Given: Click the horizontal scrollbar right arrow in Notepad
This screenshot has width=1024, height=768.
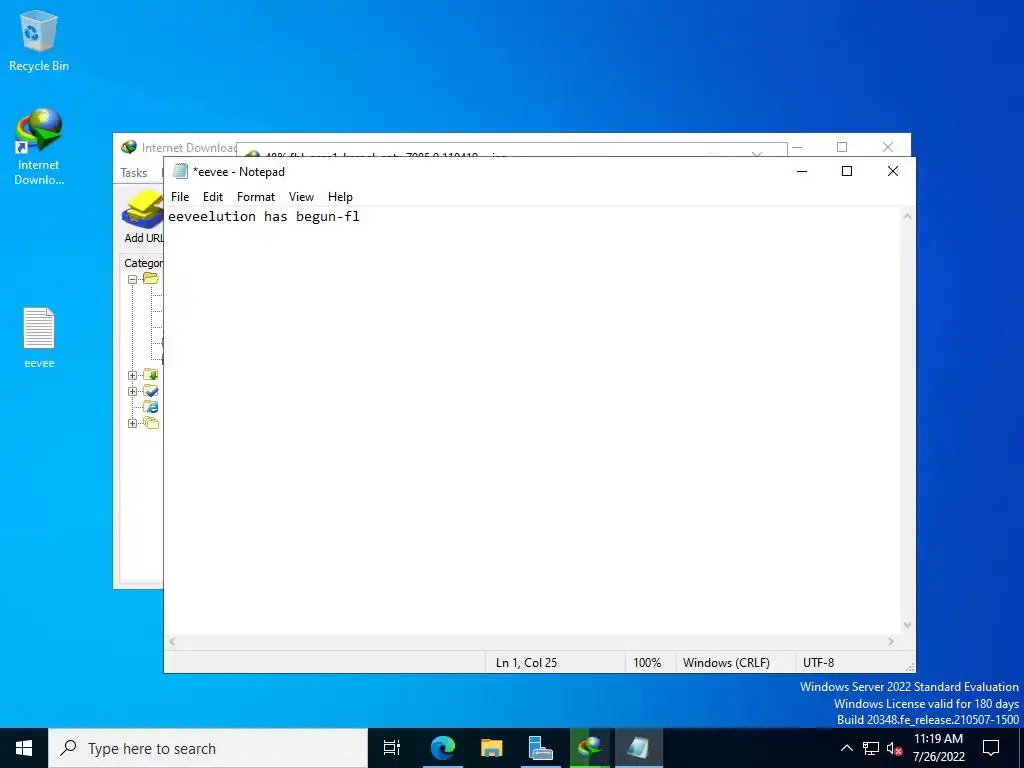Looking at the screenshot, I should pyautogui.click(x=891, y=641).
